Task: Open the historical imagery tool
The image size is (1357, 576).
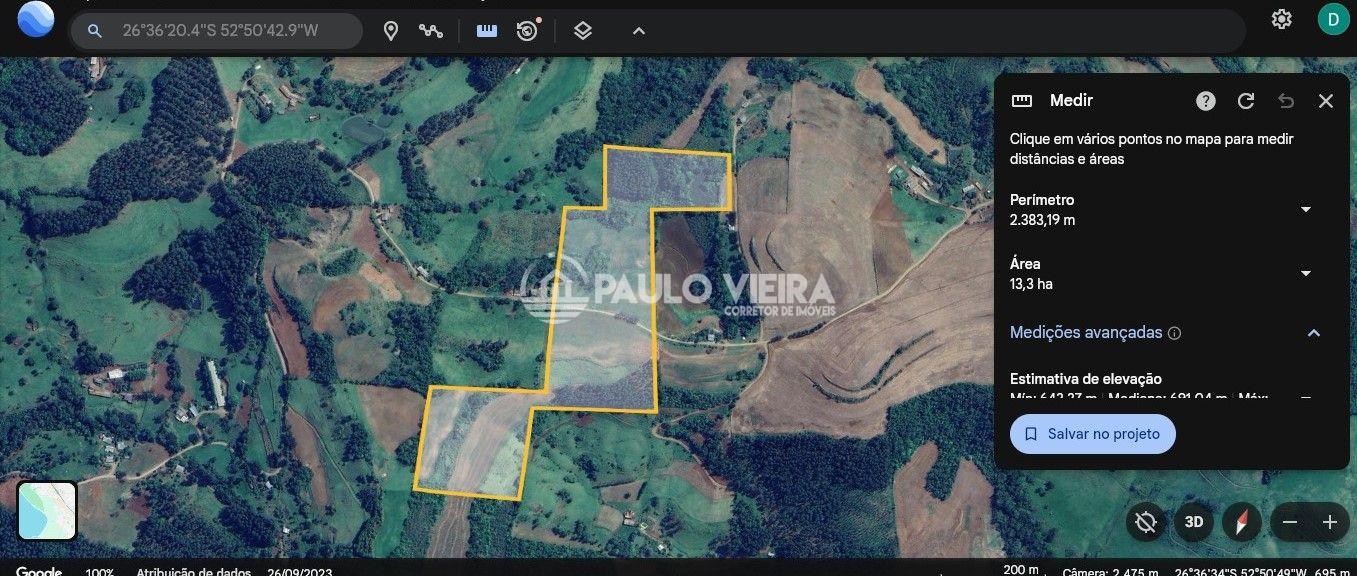Action: pyautogui.click(x=527, y=31)
